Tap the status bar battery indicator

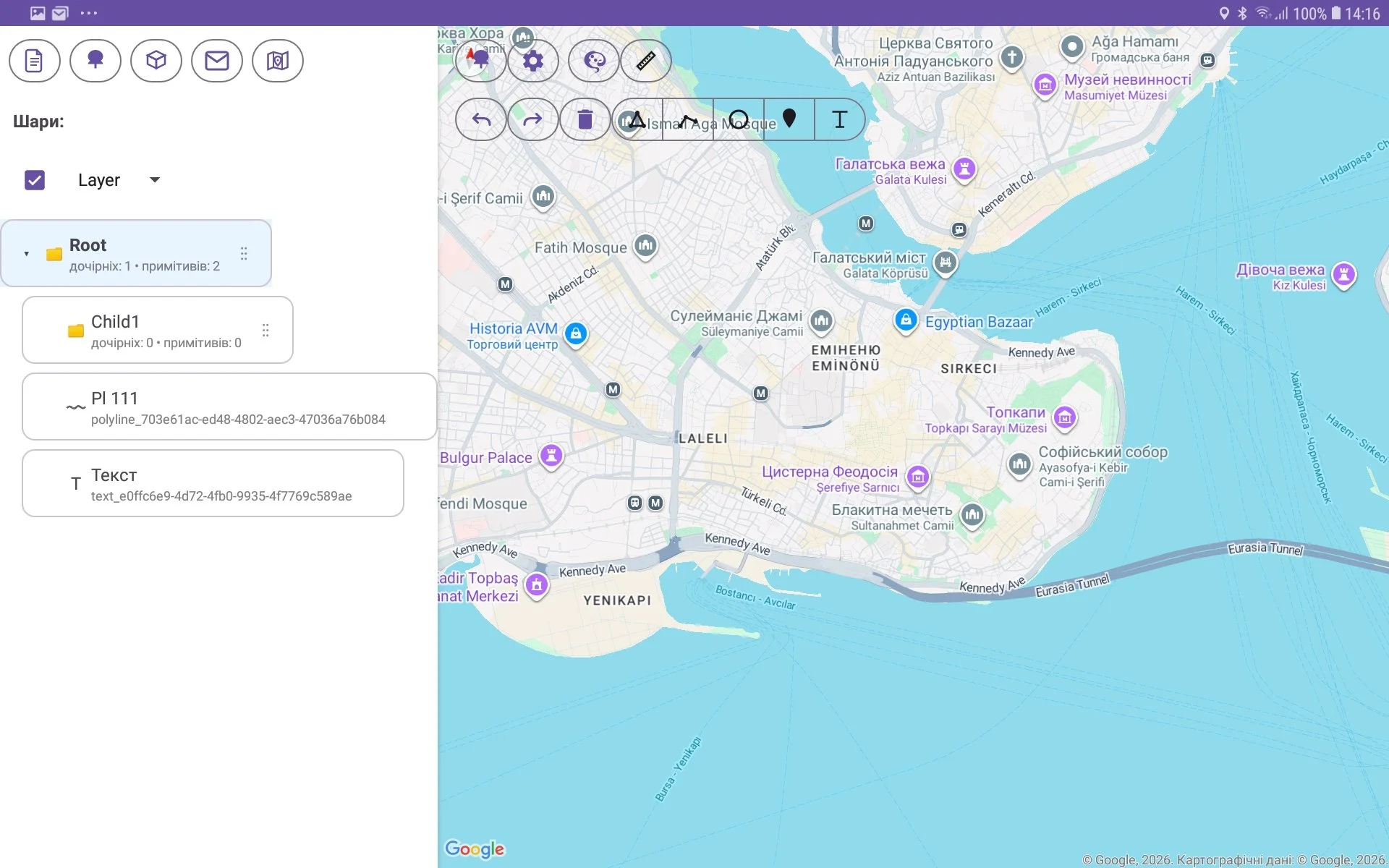pos(1336,13)
